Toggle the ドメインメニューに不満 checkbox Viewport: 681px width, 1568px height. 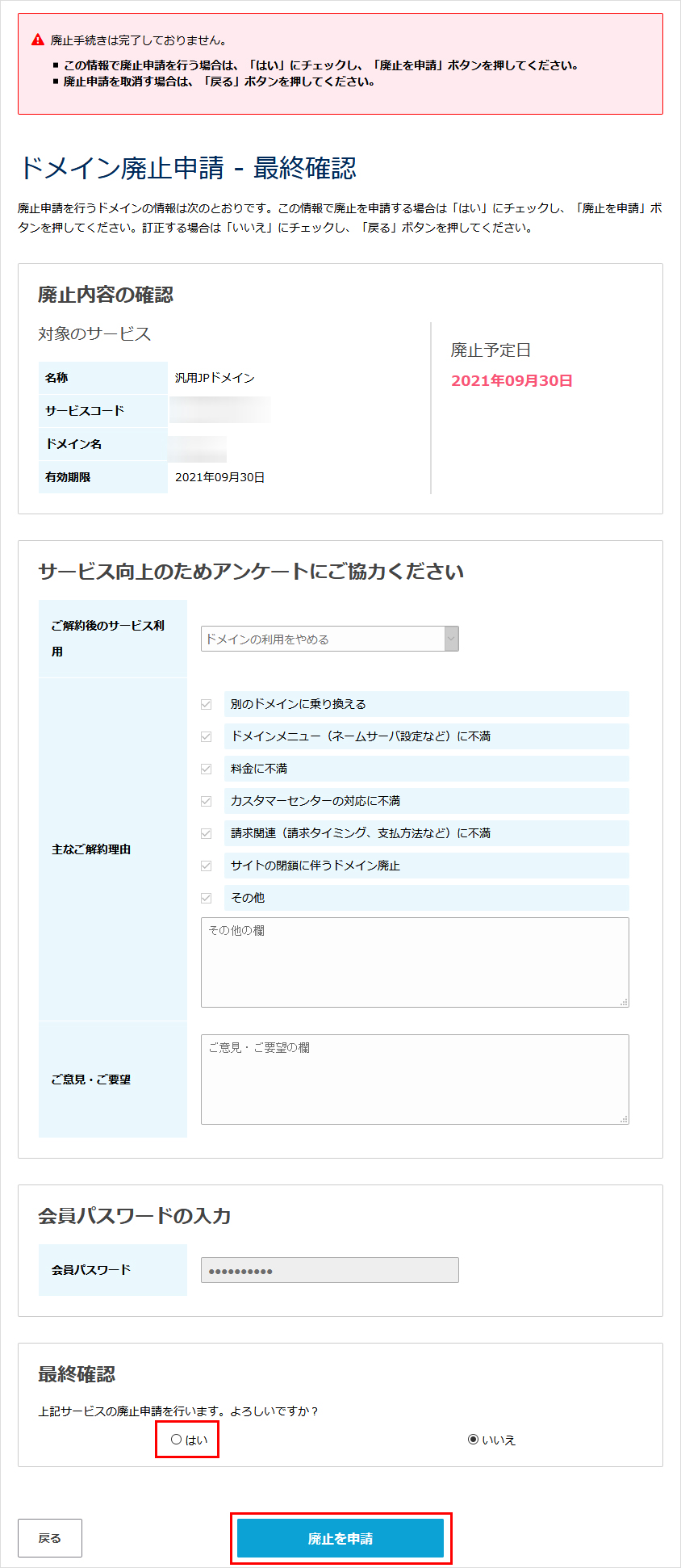(207, 736)
